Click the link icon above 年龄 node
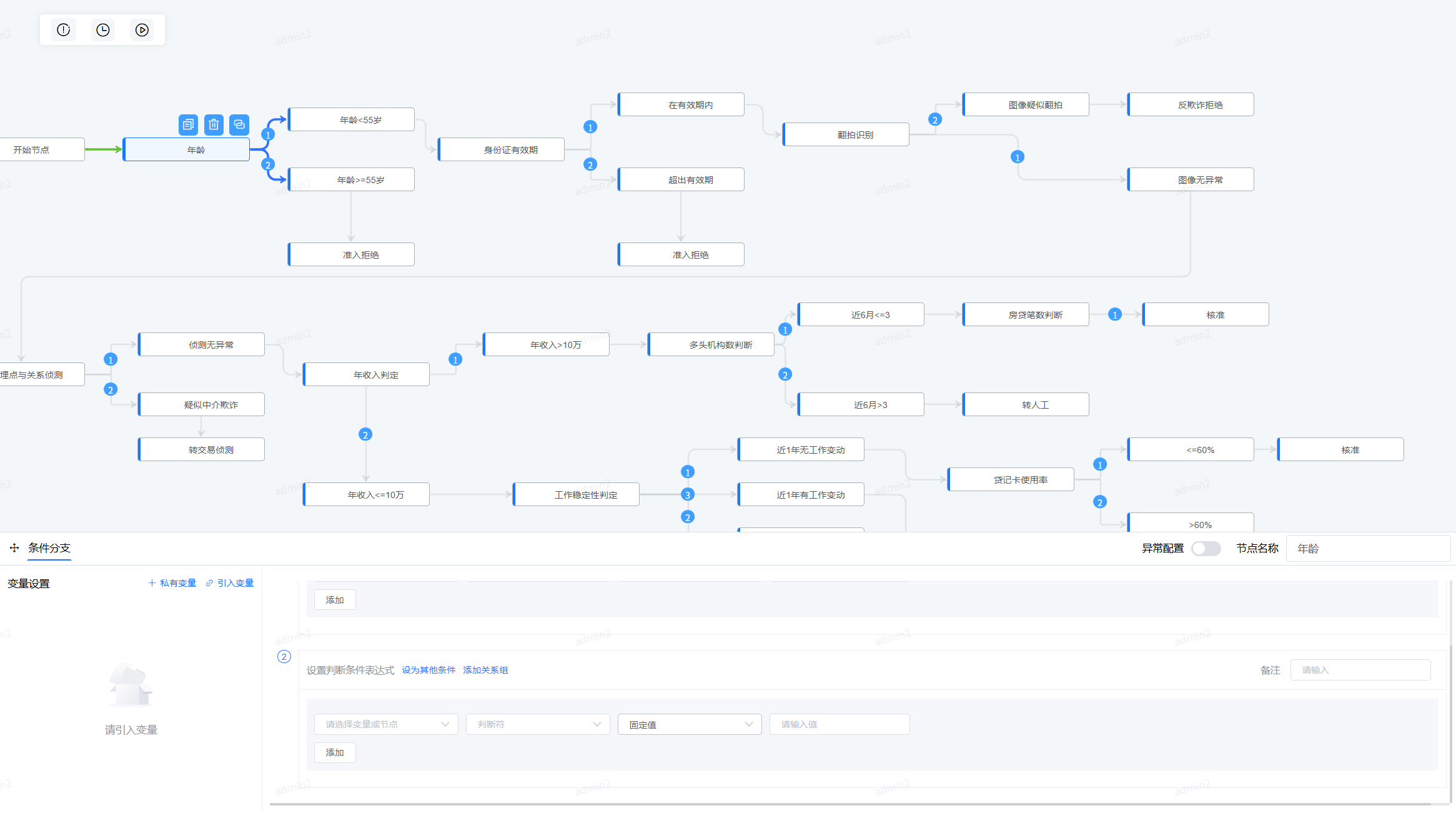This screenshot has height=813, width=1456. coord(239,124)
